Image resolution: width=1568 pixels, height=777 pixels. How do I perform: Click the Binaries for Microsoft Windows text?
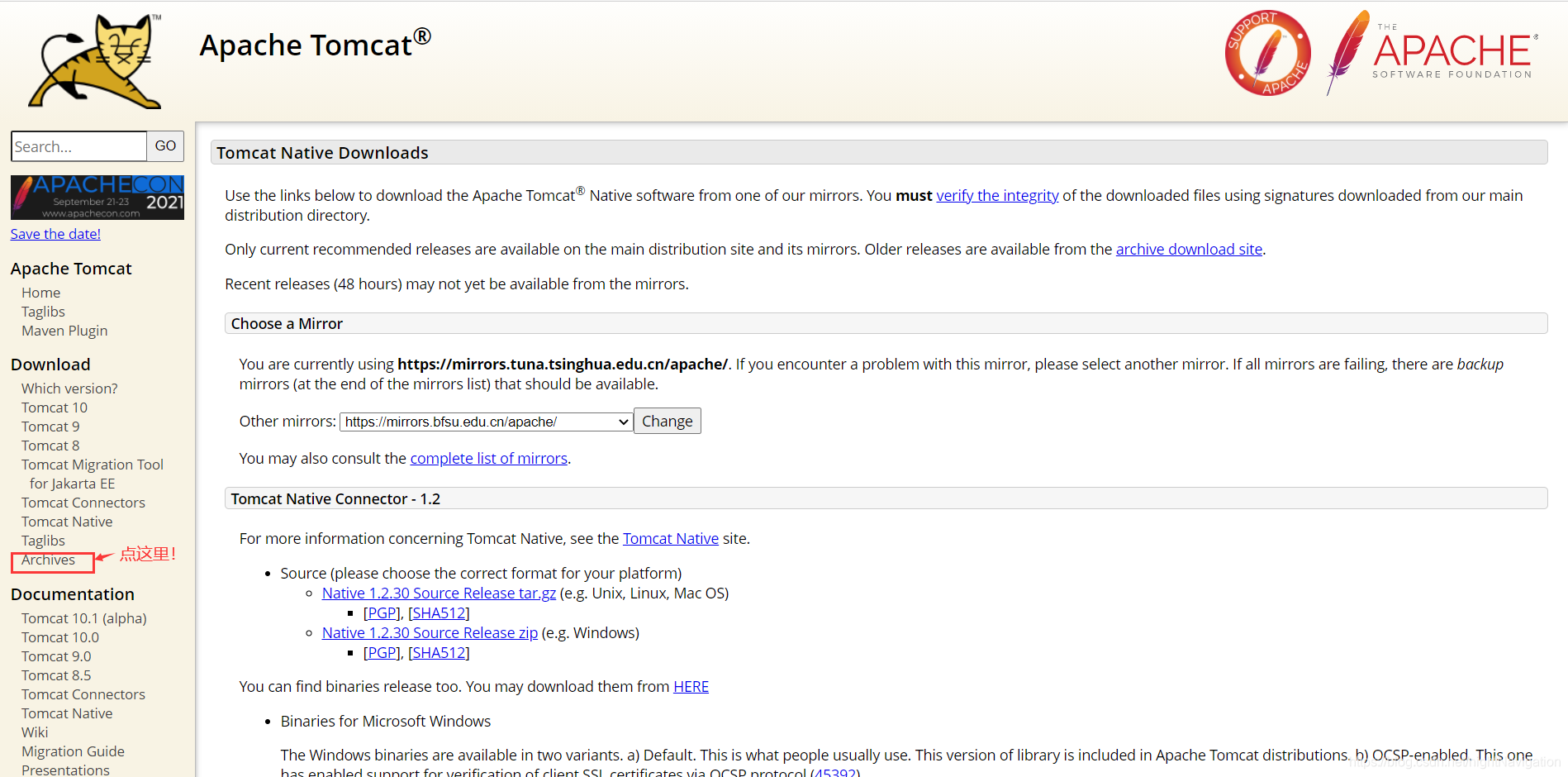(x=386, y=722)
